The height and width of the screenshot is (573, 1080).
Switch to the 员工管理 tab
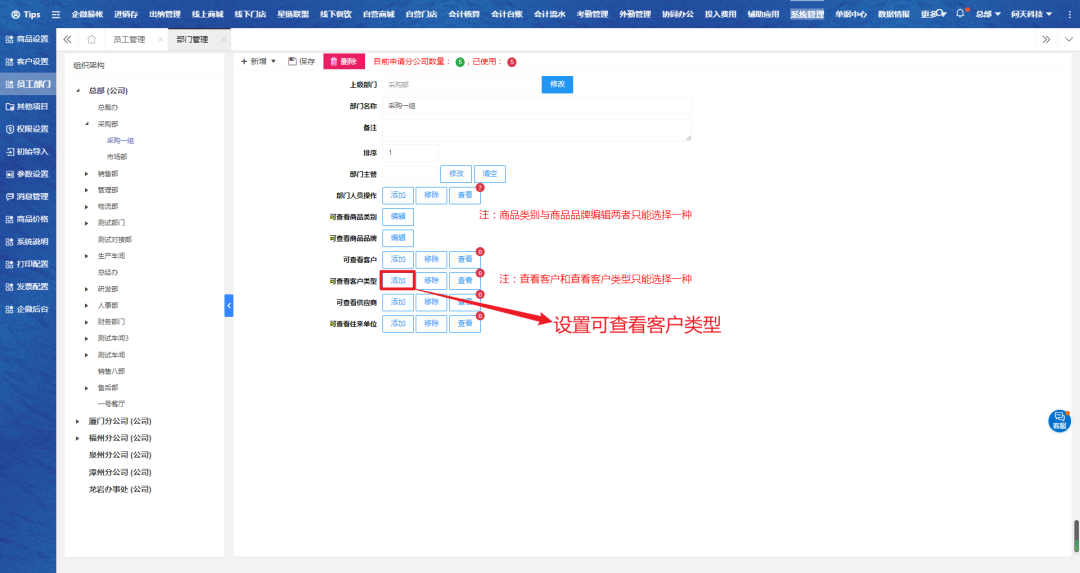point(130,39)
